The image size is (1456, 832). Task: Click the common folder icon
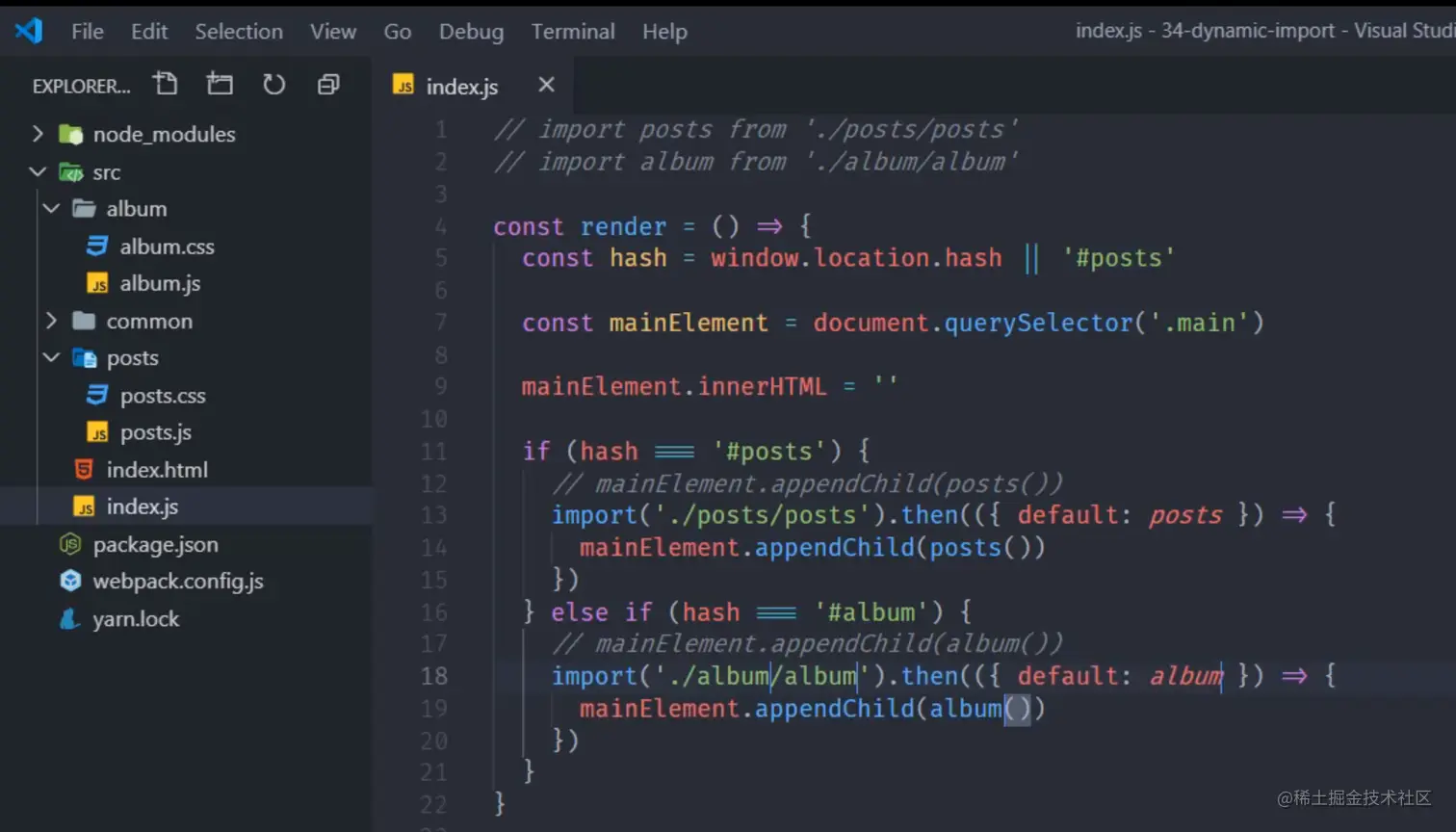pyautogui.click(x=84, y=321)
